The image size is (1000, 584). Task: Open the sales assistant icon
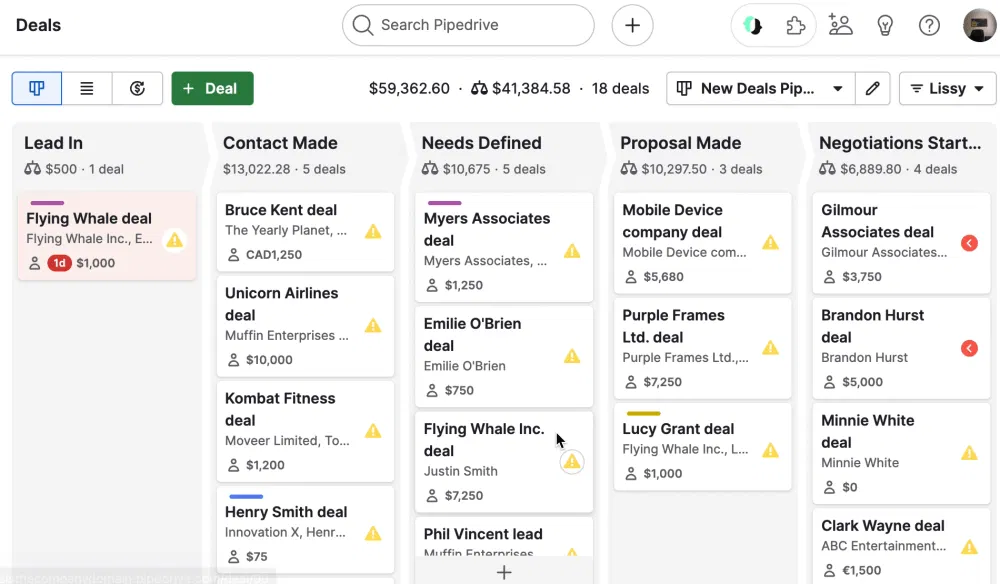coord(753,26)
